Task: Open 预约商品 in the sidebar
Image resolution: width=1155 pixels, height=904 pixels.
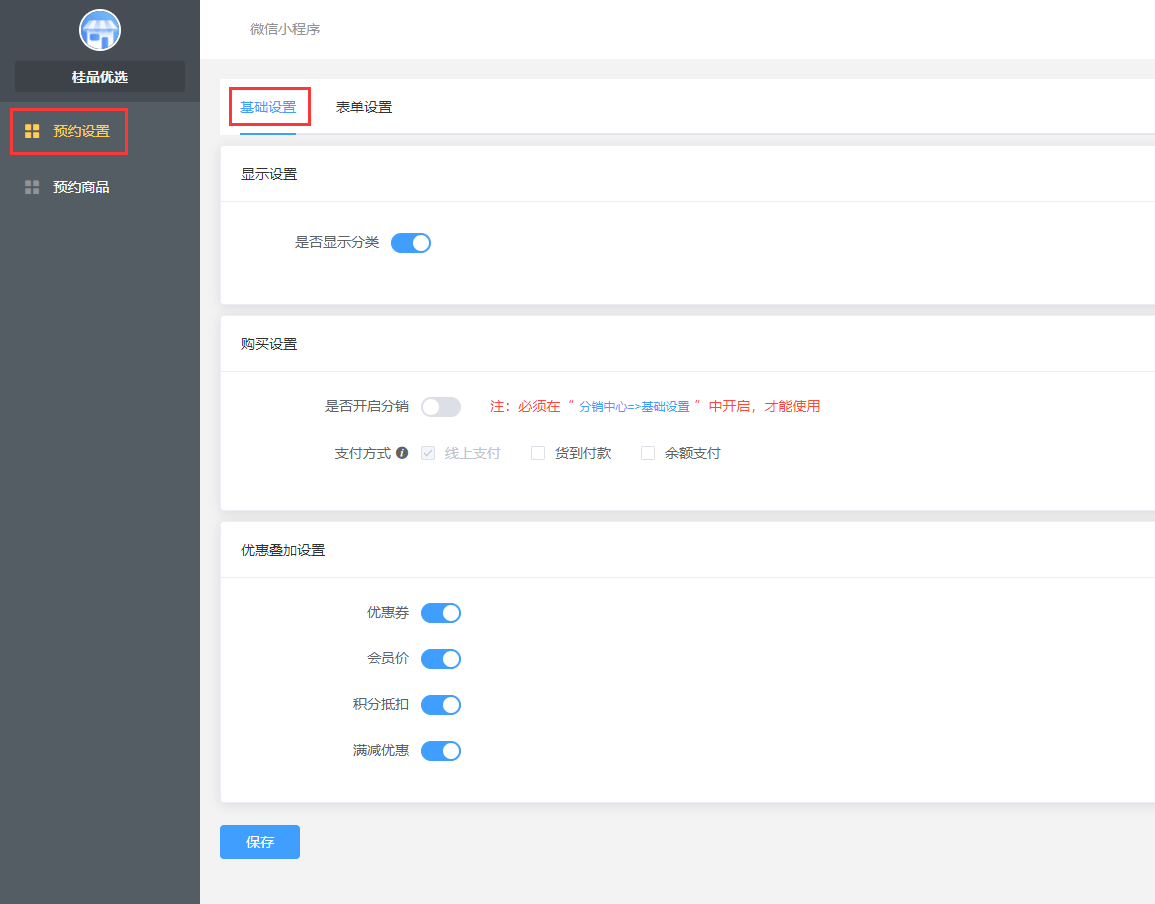Action: click(x=81, y=187)
